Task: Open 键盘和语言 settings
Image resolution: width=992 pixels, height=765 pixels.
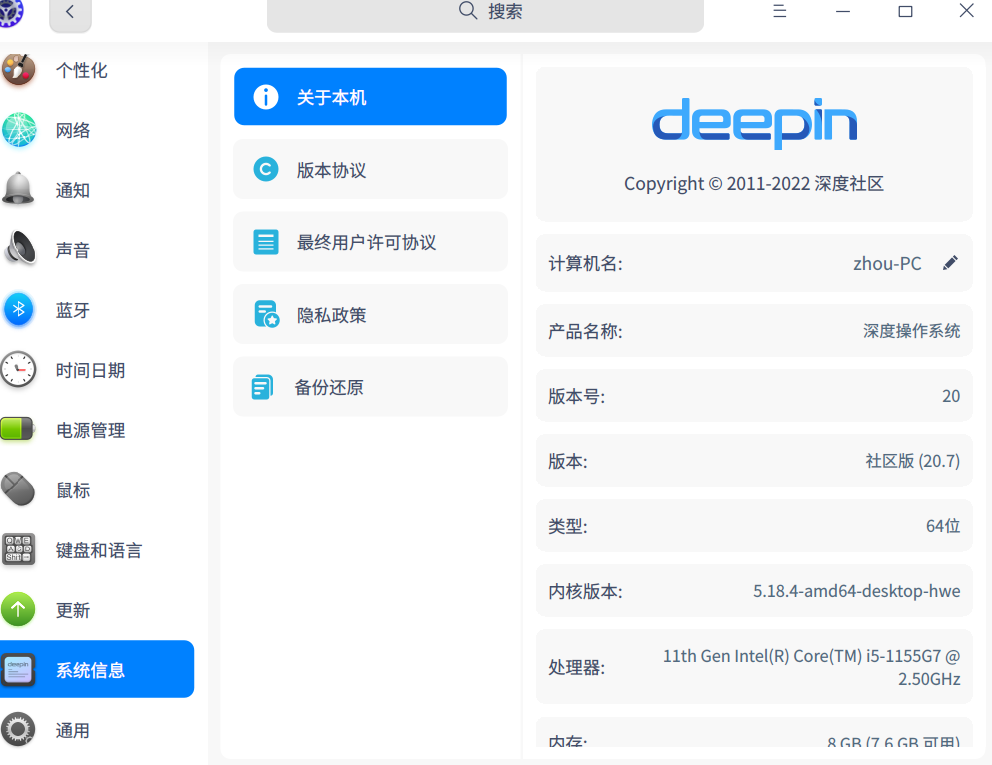Action: coord(102,550)
